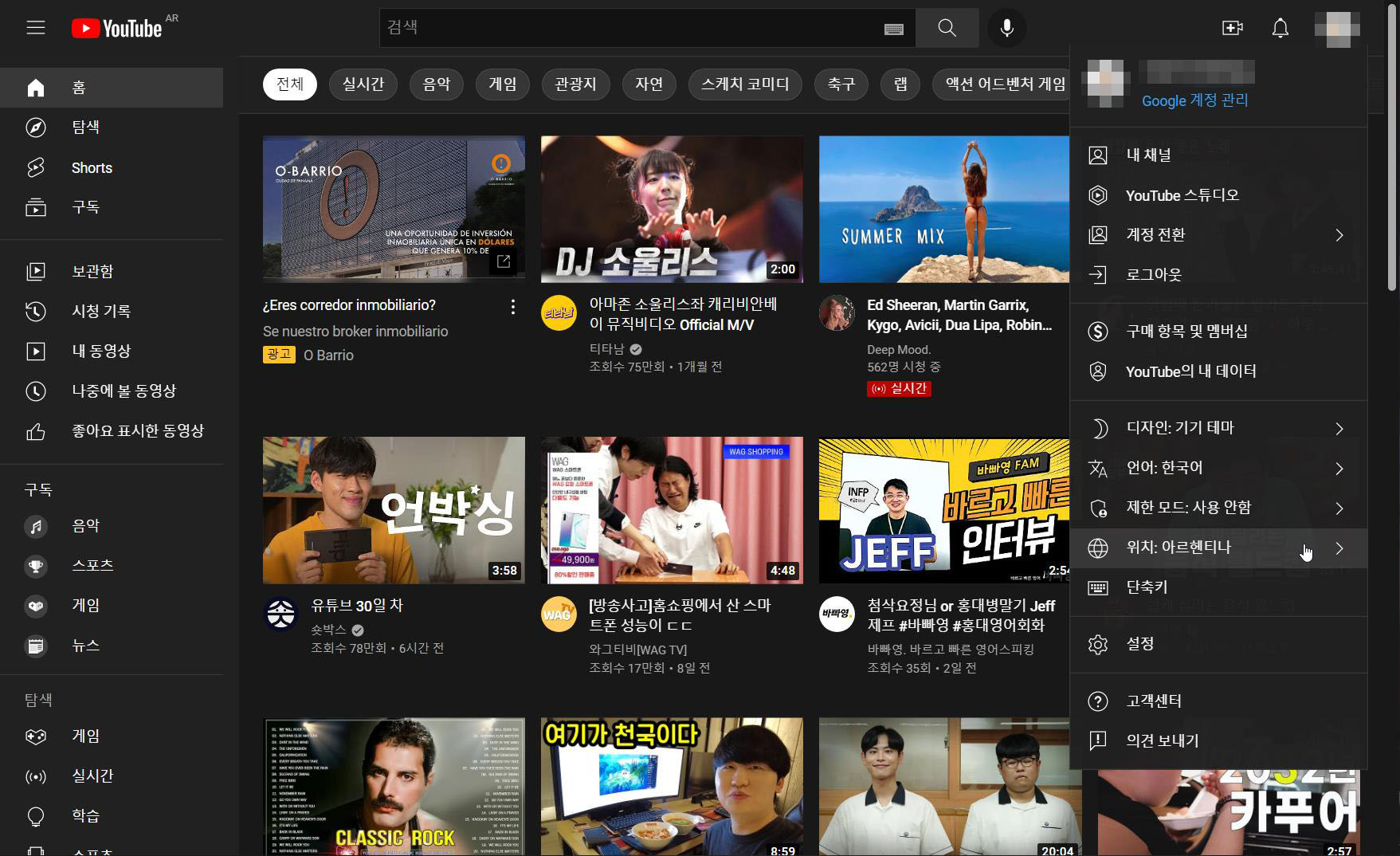Open the 언박싱 video thumbnail

394,510
